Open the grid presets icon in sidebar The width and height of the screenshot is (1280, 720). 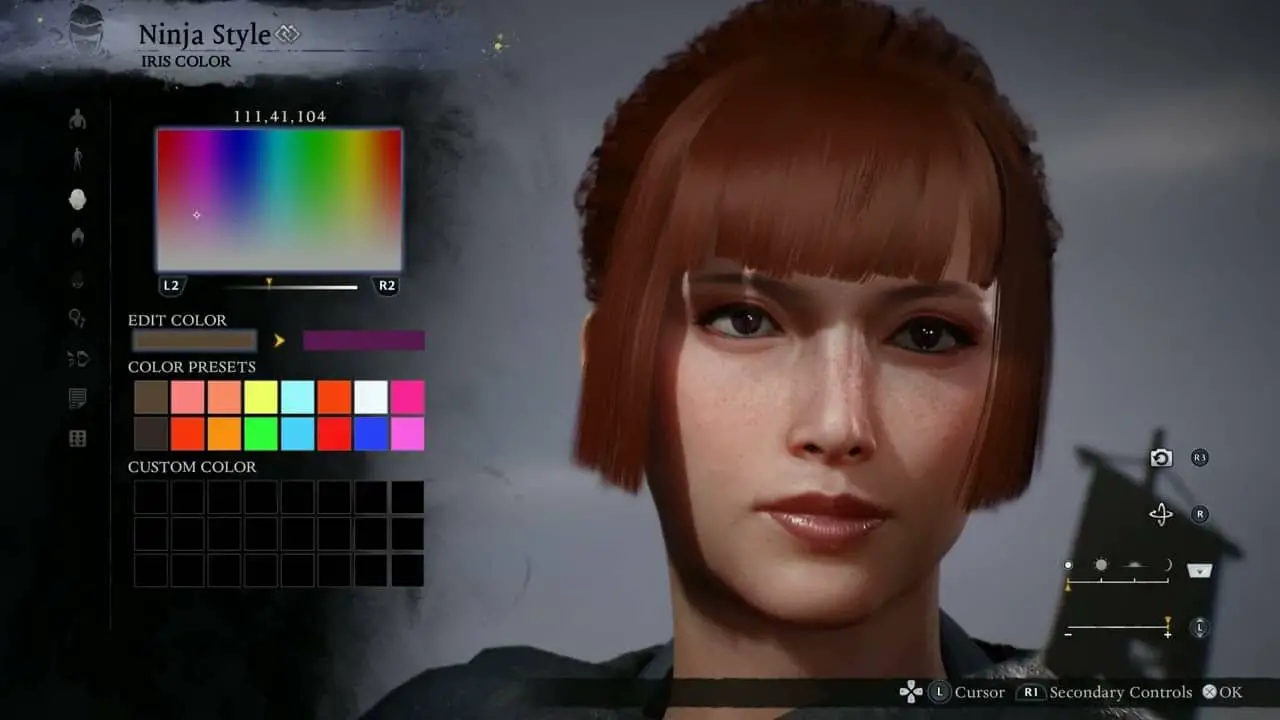pyautogui.click(x=77, y=439)
